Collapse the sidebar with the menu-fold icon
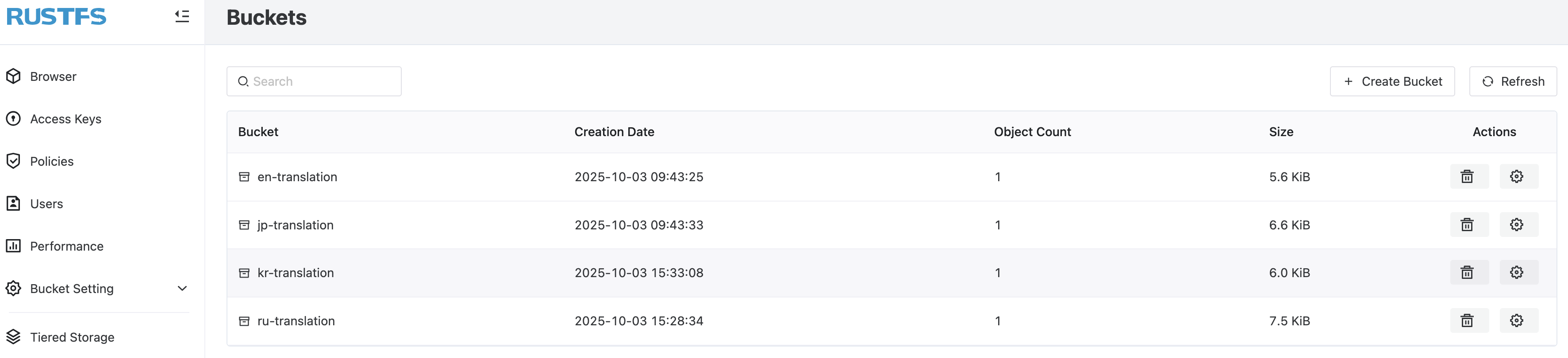Image resolution: width=1568 pixels, height=358 pixels. 182,16
